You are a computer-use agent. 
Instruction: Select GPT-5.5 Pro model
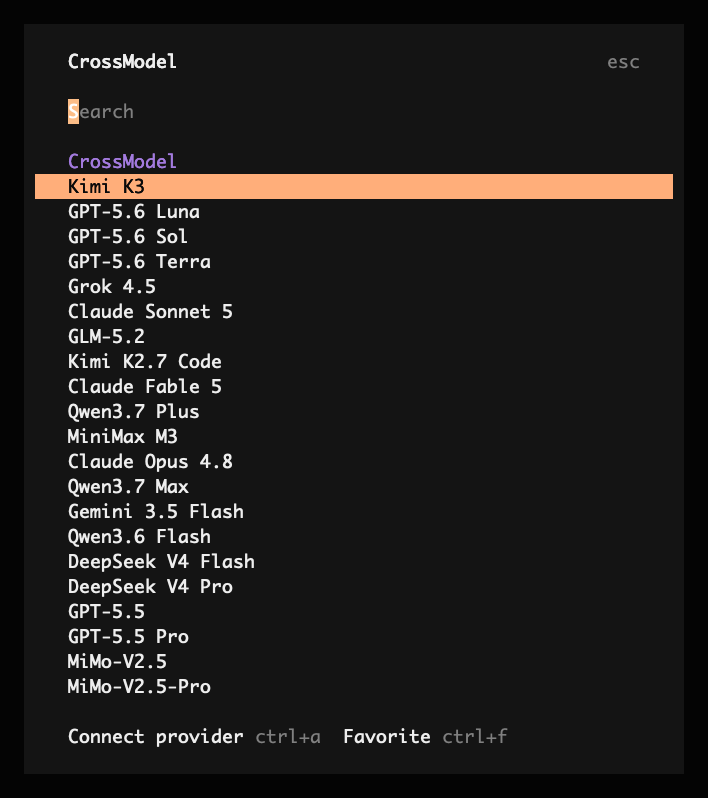point(354,636)
